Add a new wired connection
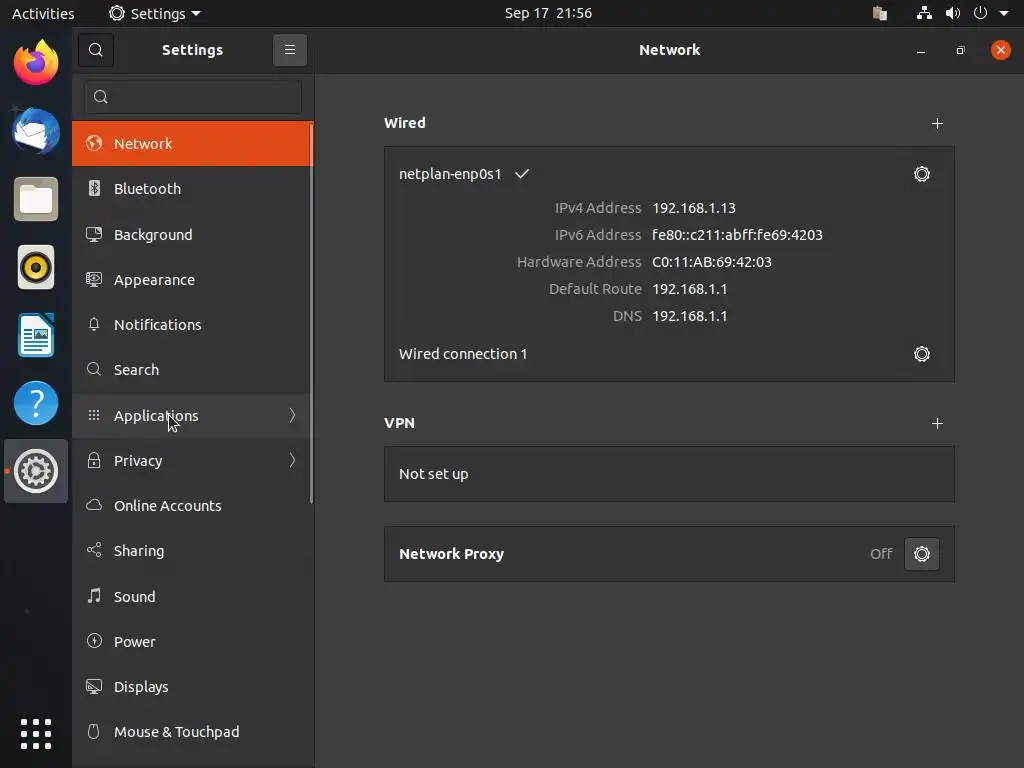 937,124
